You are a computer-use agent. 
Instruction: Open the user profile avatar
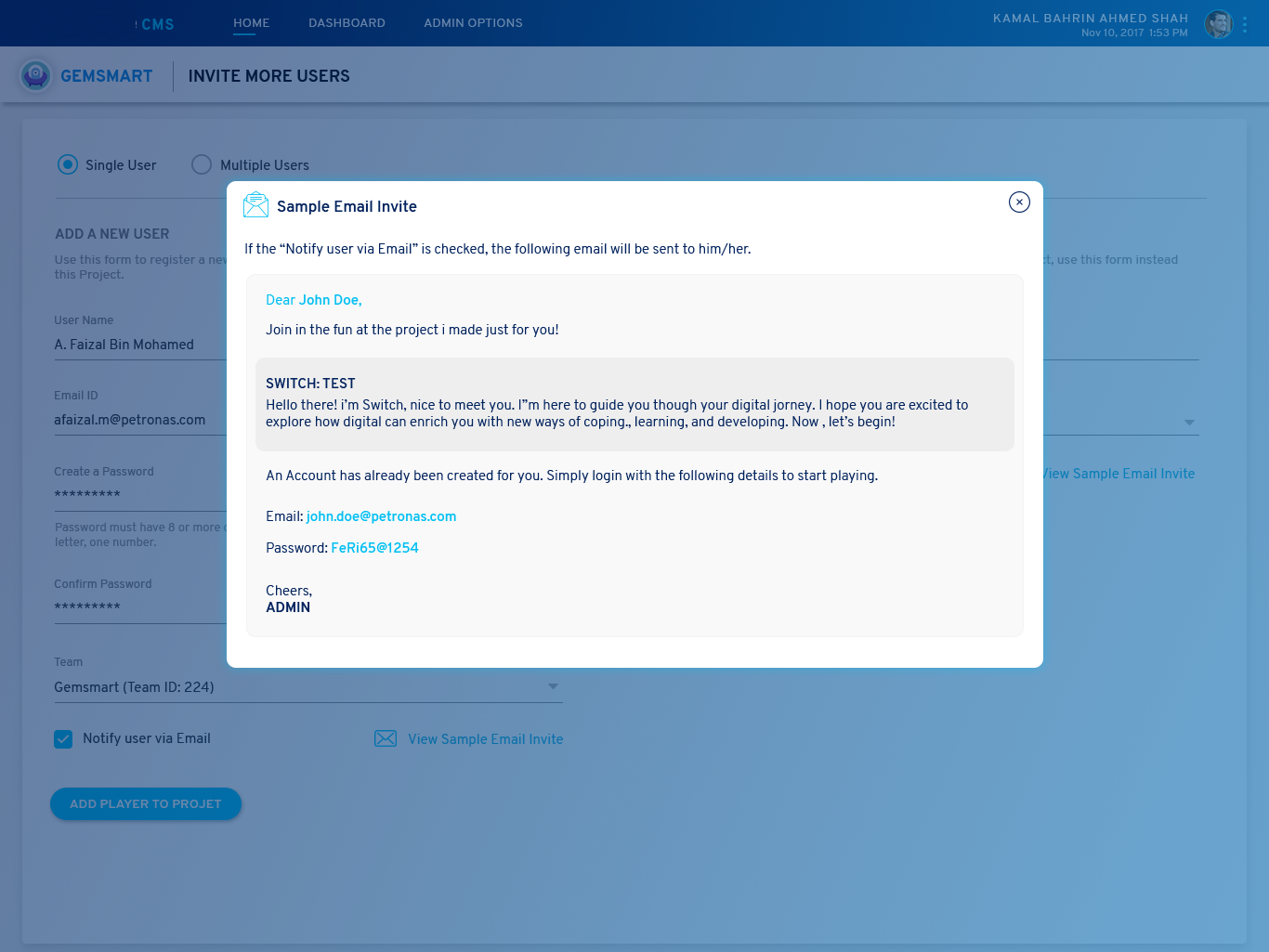1218,24
